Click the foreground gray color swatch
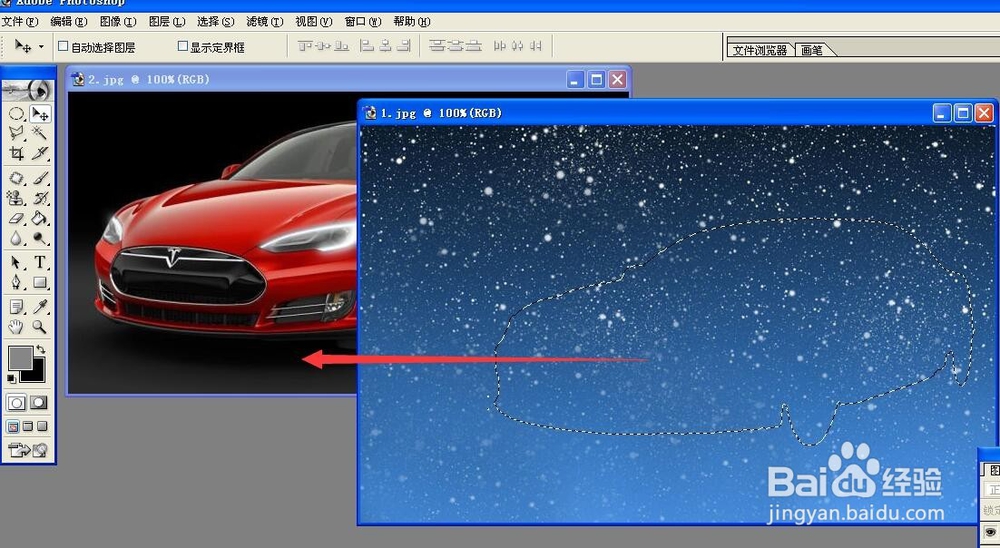The width and height of the screenshot is (1000, 548). pyautogui.click(x=19, y=358)
